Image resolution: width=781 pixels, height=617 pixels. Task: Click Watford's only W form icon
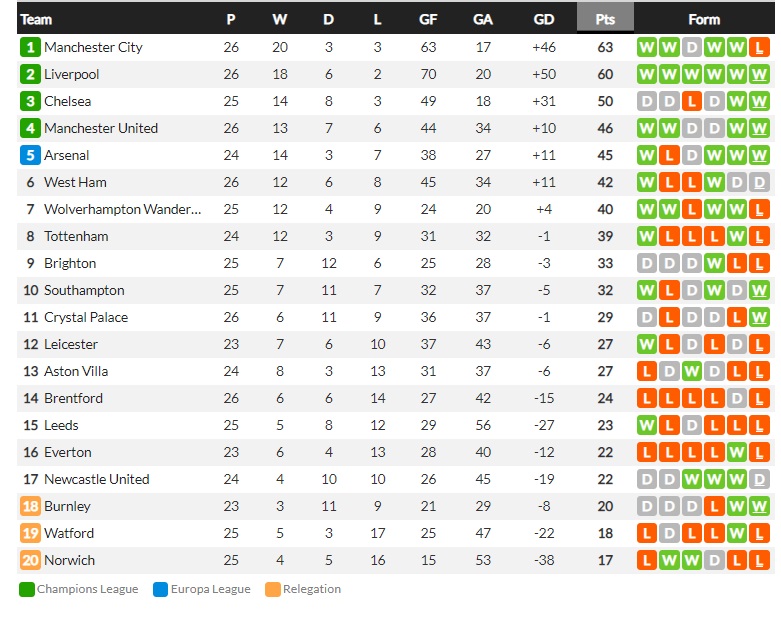(737, 533)
